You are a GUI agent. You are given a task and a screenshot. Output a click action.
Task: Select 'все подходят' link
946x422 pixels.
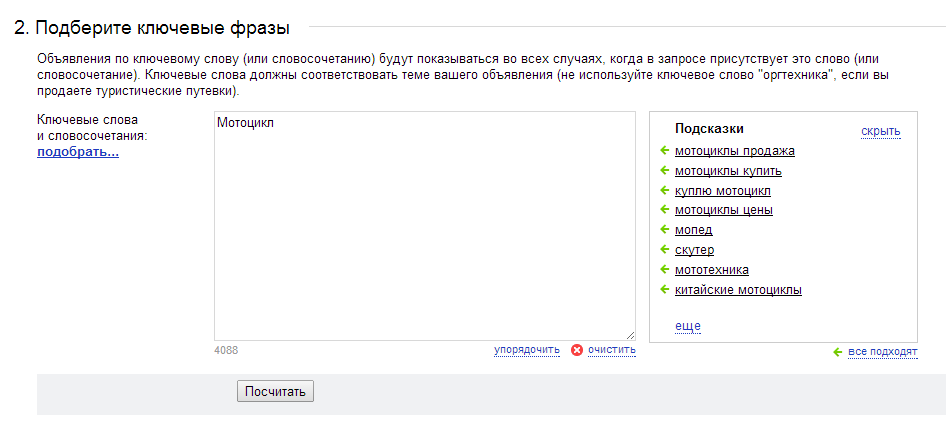point(883,352)
